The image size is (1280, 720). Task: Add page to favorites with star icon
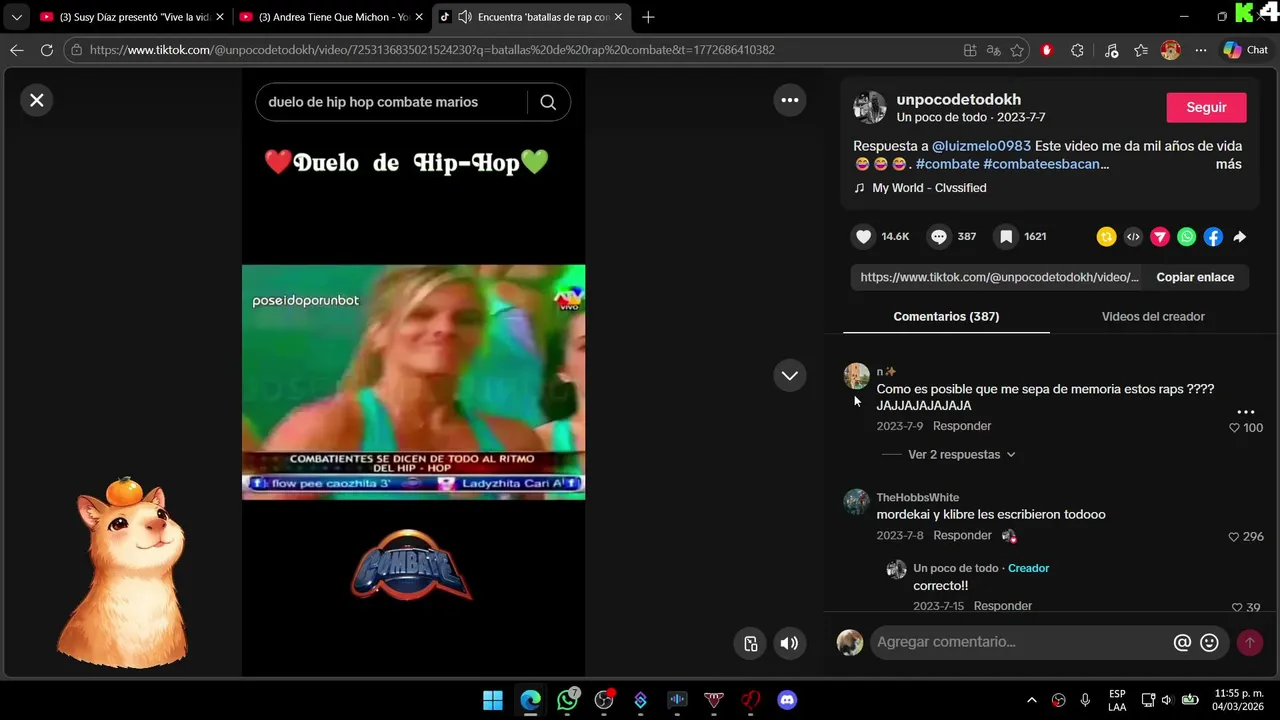pyautogui.click(x=1017, y=50)
